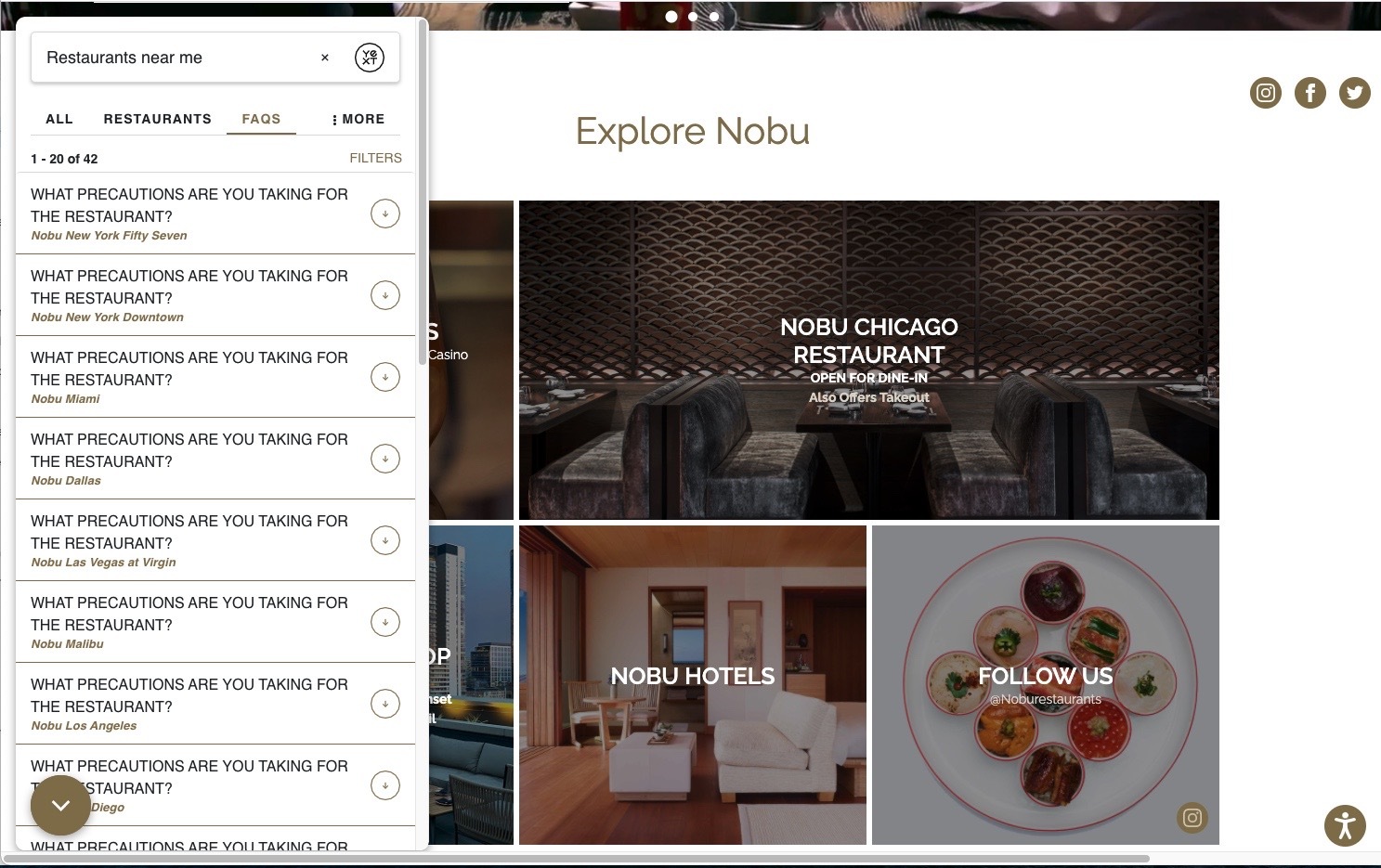Go to second carousel slide dot

693,16
